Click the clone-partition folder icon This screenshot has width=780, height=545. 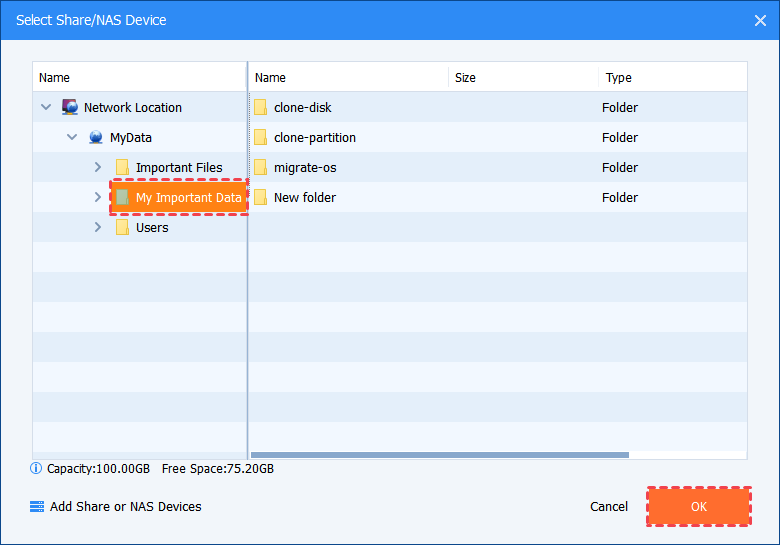260,137
